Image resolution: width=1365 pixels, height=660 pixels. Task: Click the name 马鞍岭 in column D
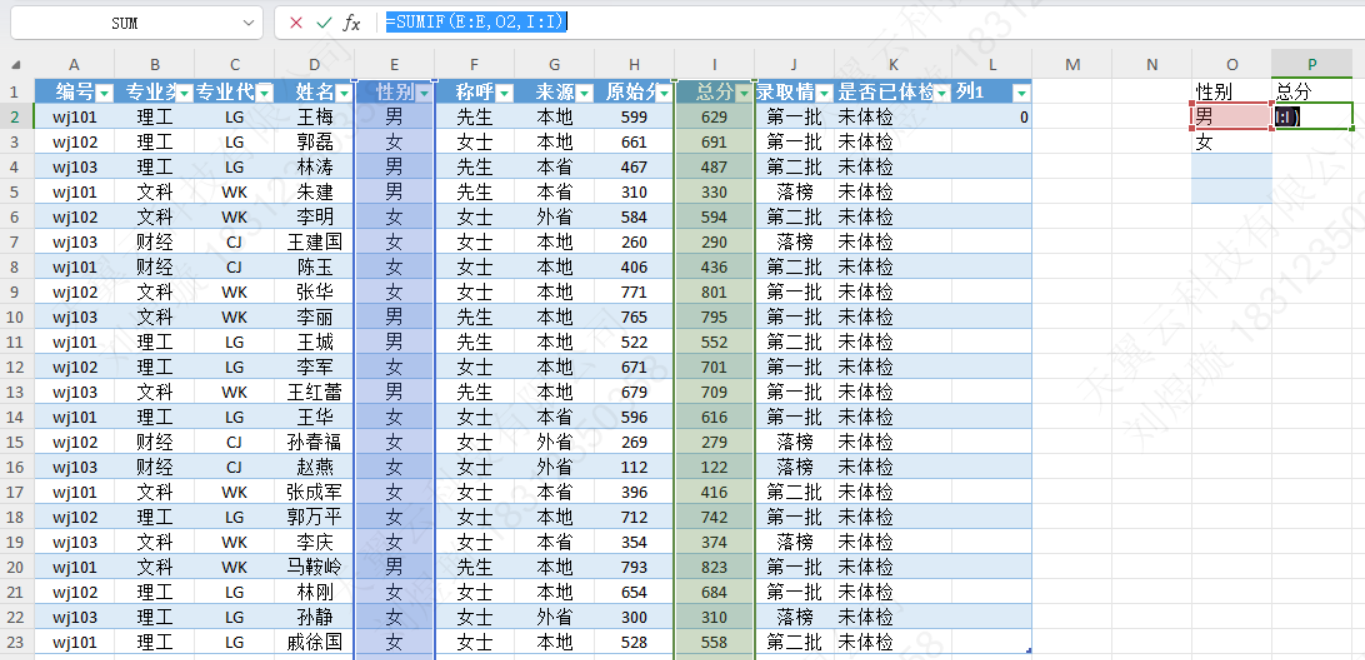(x=315, y=567)
